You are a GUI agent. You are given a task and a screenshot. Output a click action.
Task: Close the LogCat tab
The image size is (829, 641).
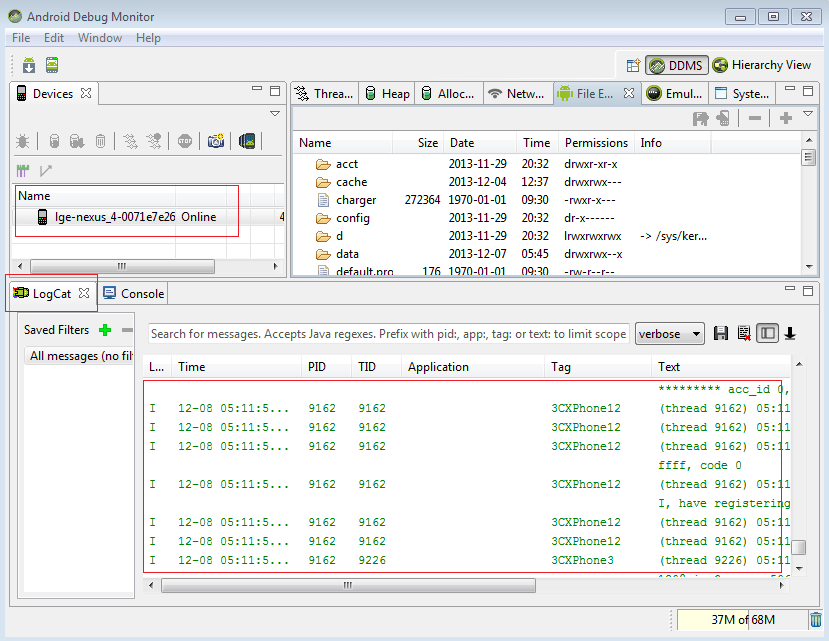(x=84, y=293)
